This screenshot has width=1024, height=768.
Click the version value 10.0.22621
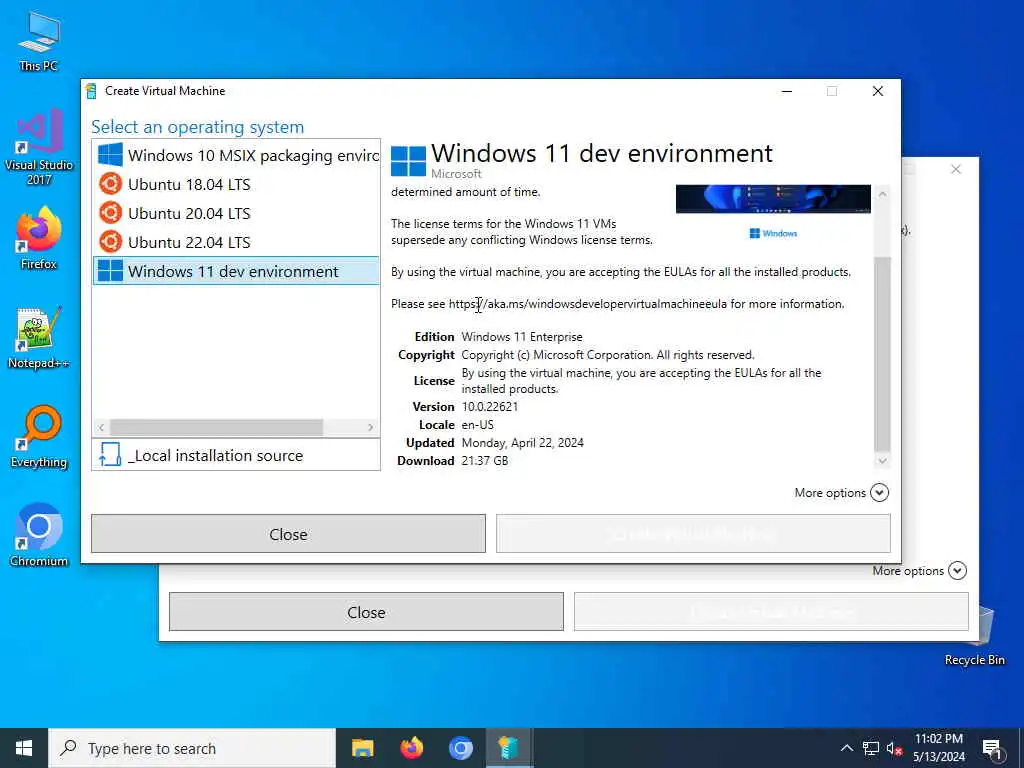(x=490, y=406)
